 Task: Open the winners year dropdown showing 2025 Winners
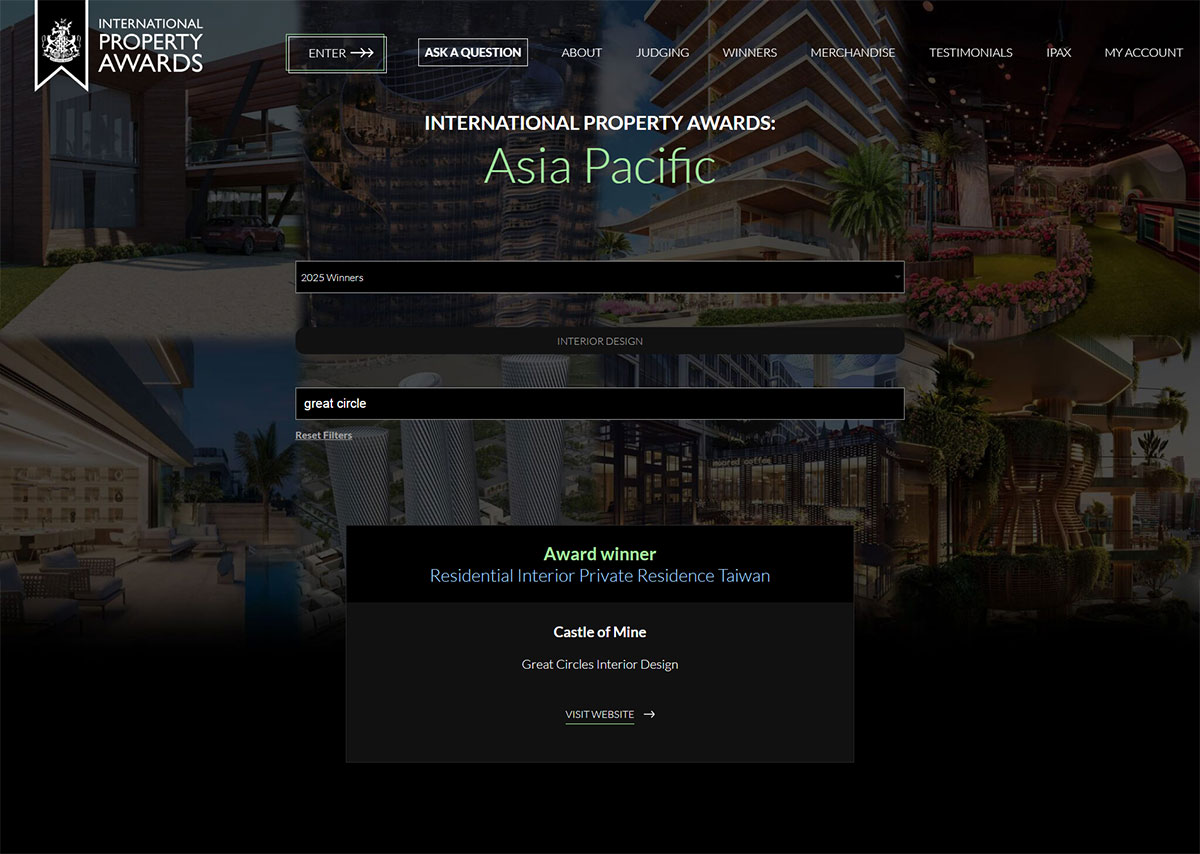[600, 277]
